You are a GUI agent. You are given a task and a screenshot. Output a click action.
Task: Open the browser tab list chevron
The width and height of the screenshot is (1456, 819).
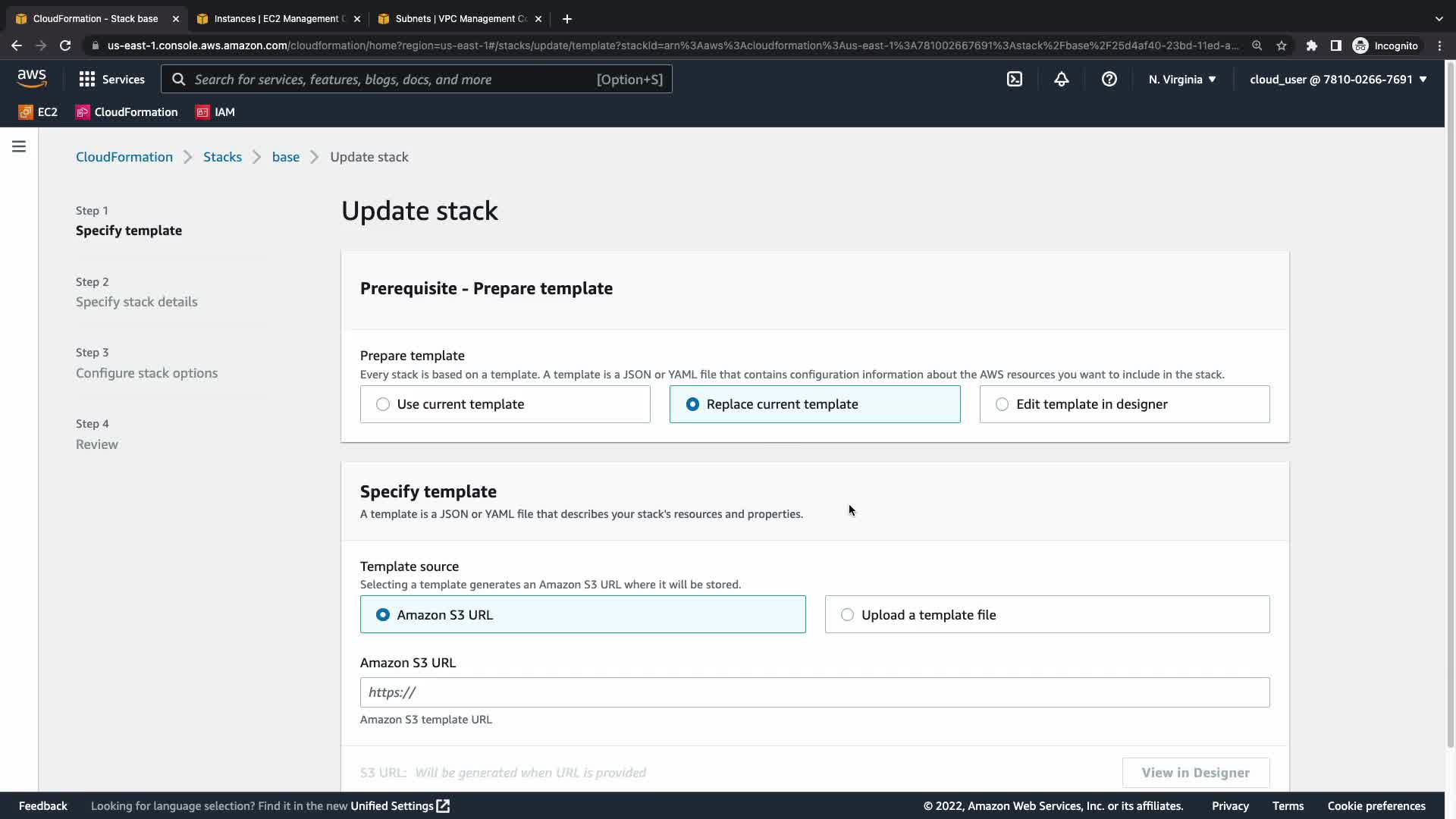[x=1439, y=18]
